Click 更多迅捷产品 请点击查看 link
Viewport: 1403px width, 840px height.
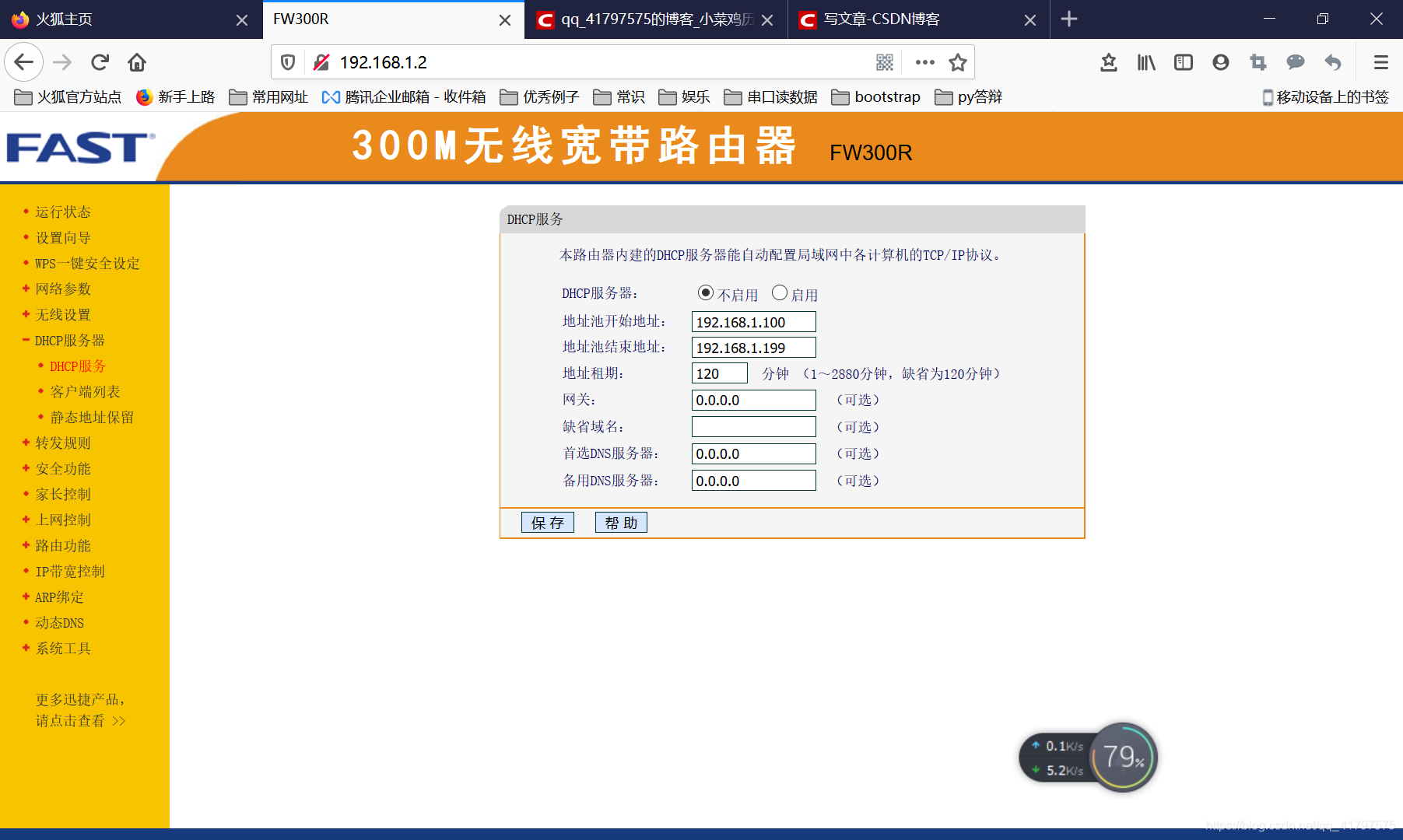(80, 710)
